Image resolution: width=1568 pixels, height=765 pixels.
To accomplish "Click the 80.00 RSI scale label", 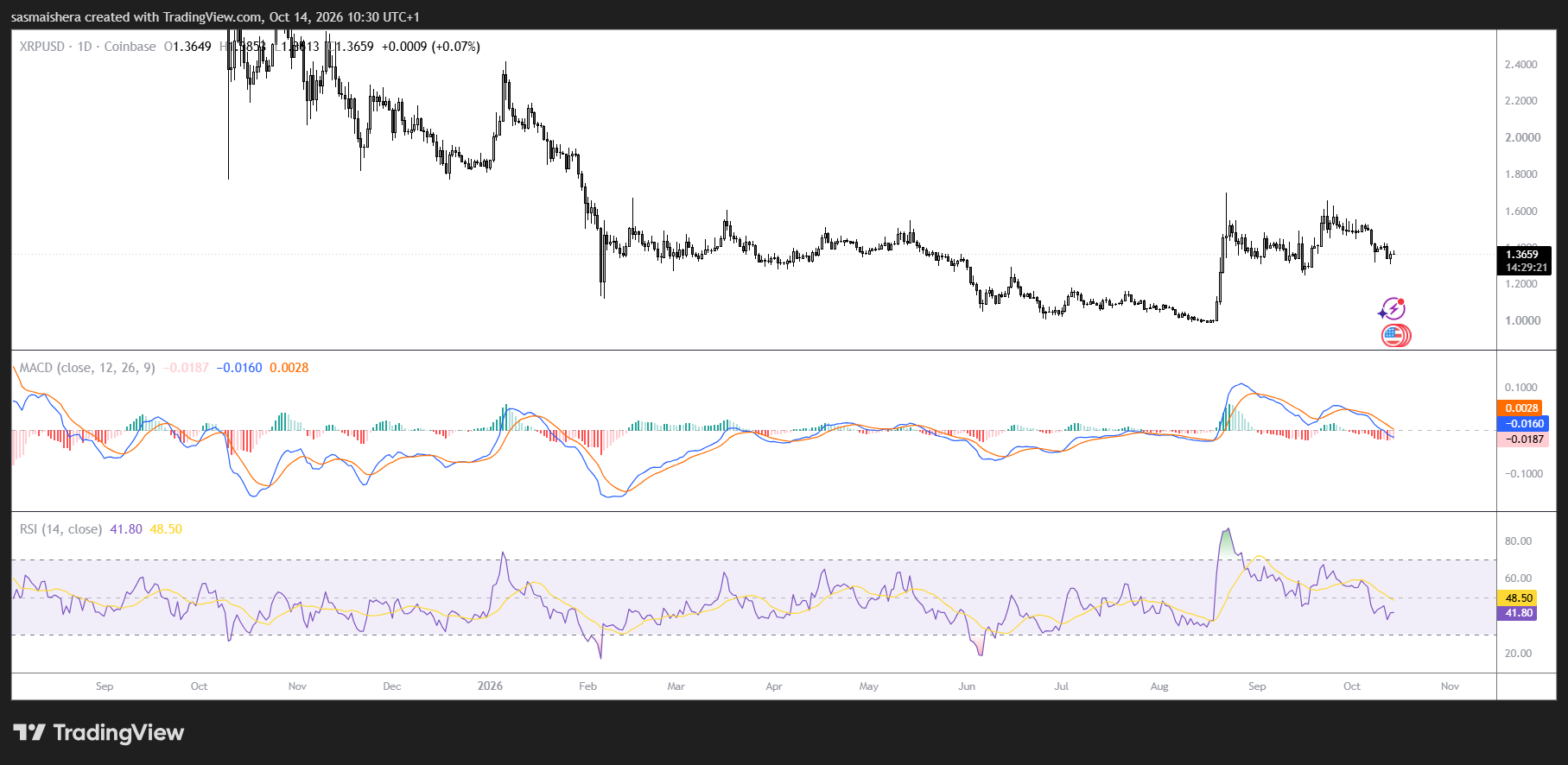I will click(1518, 541).
